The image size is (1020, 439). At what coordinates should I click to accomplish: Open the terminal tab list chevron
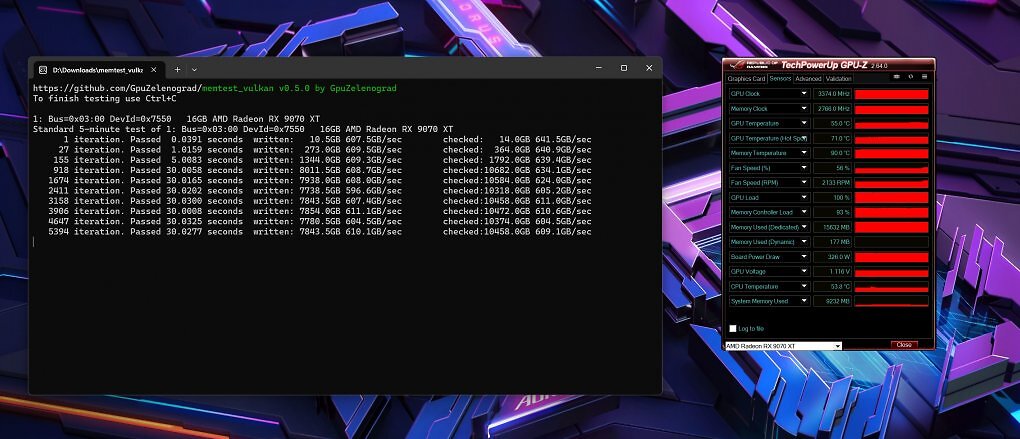coord(194,69)
